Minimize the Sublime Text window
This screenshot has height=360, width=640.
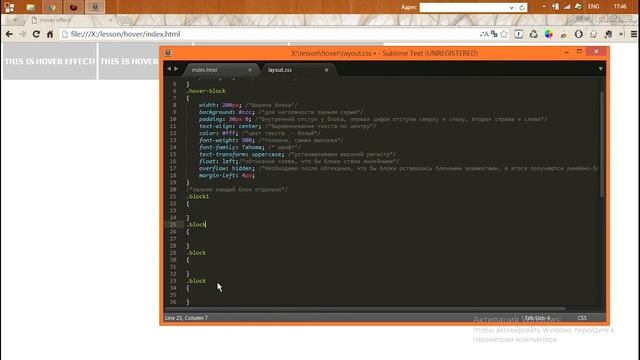coord(566,52)
